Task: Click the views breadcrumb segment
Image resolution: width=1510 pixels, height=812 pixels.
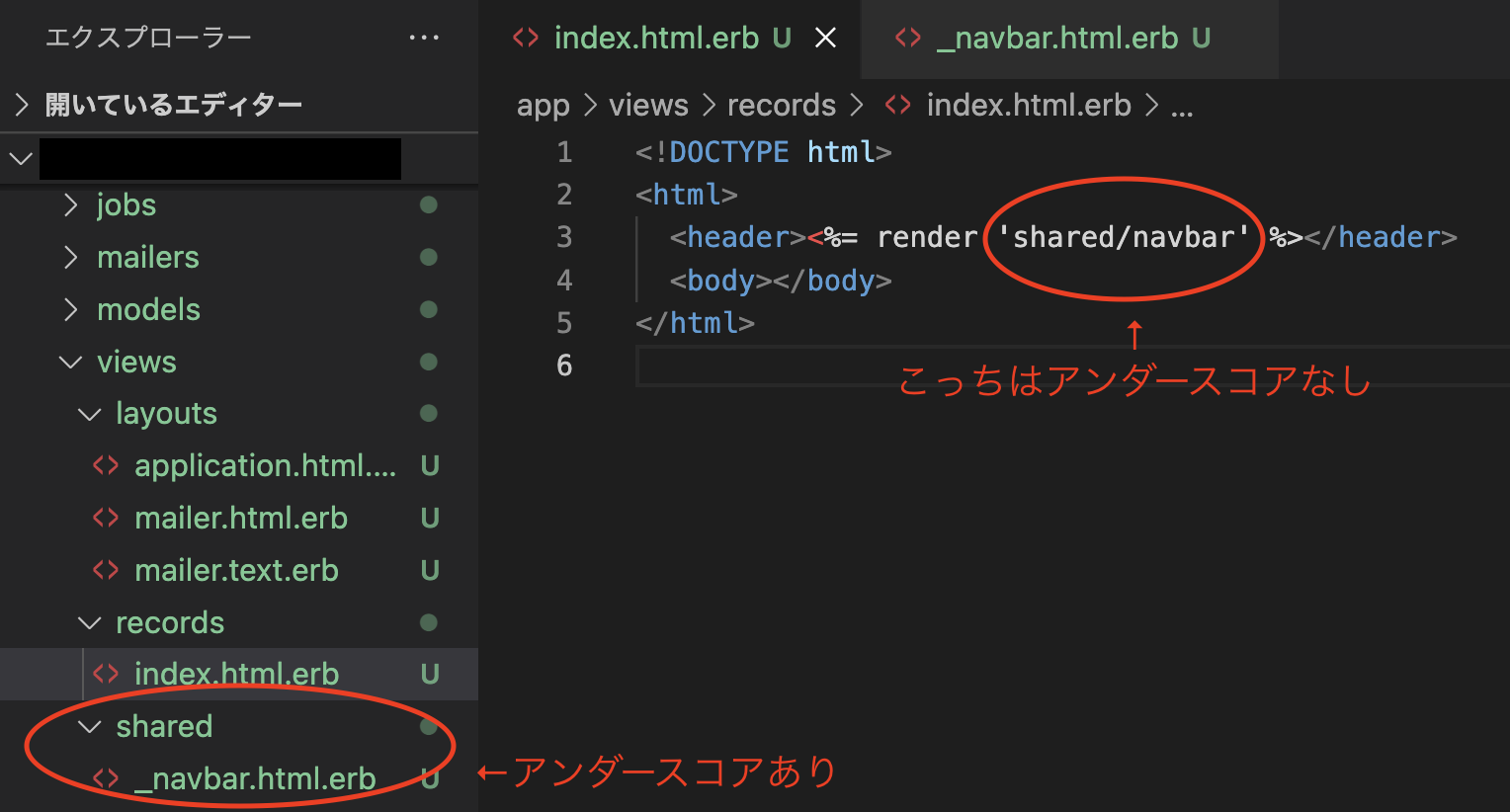Action: (x=648, y=105)
